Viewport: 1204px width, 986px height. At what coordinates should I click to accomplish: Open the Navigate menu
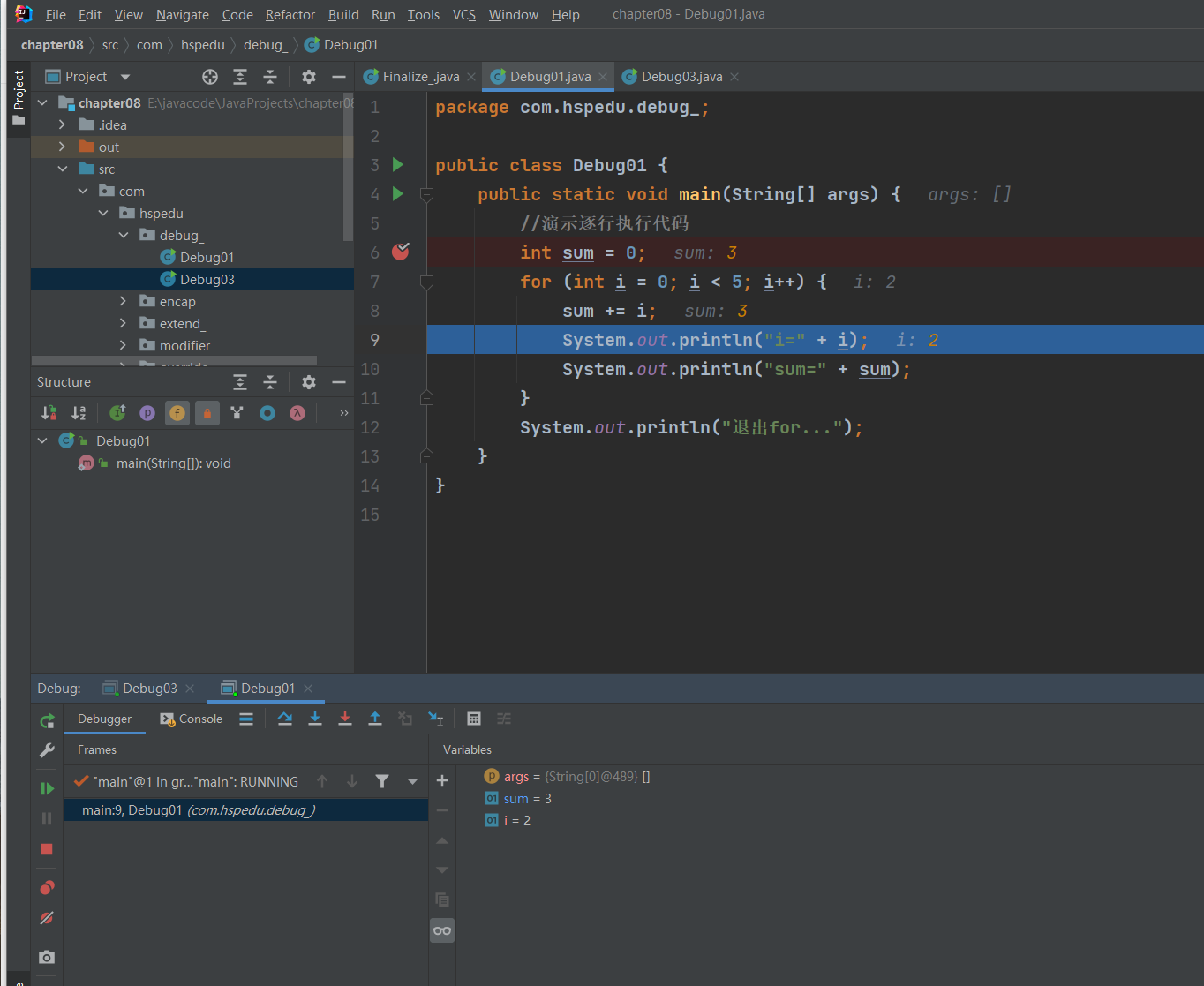[183, 15]
